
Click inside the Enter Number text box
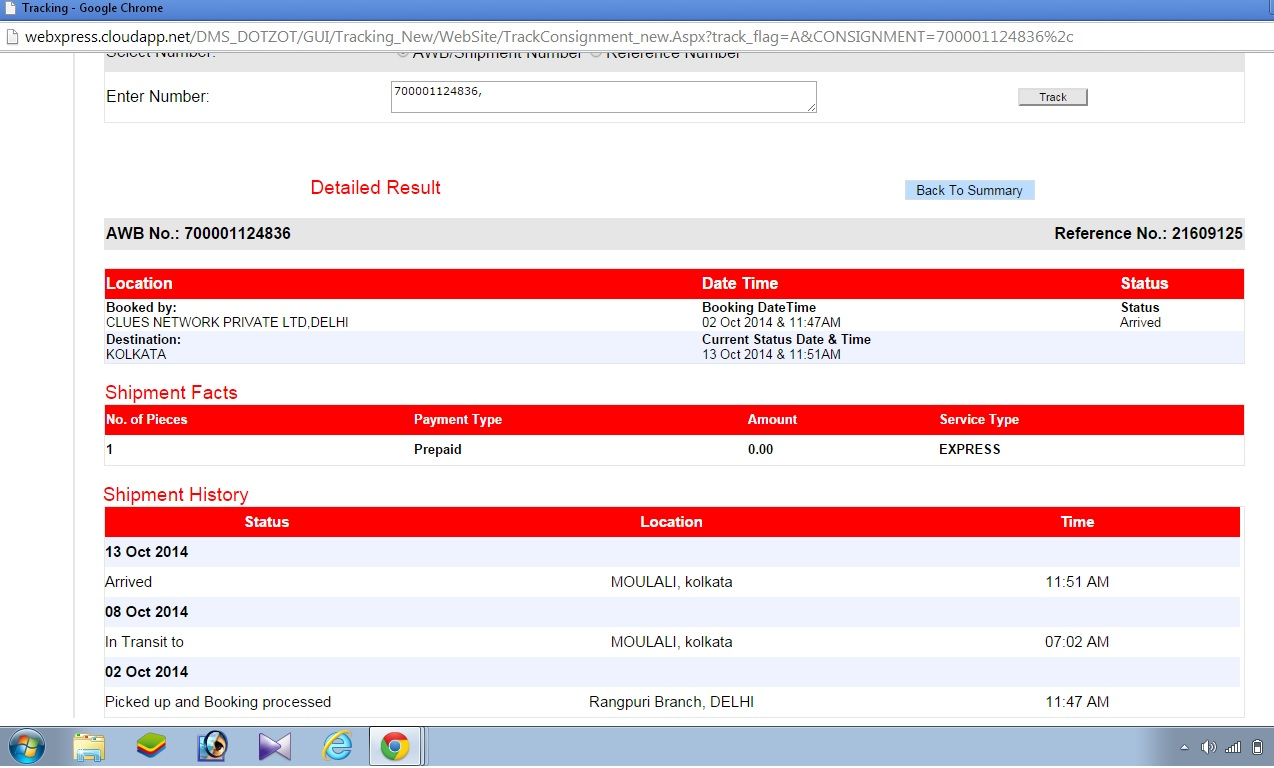click(x=603, y=97)
